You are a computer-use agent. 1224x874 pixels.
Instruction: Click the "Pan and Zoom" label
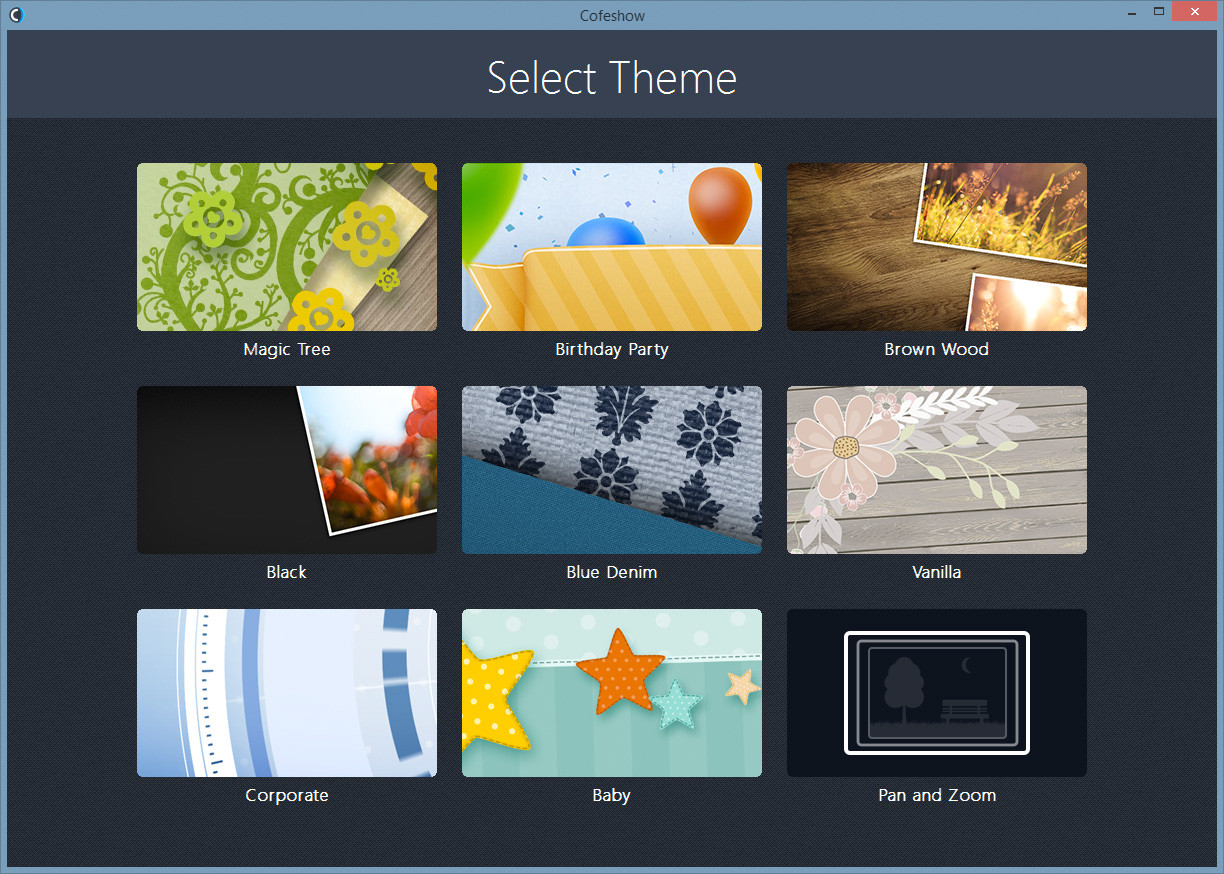pyautogui.click(x=937, y=796)
